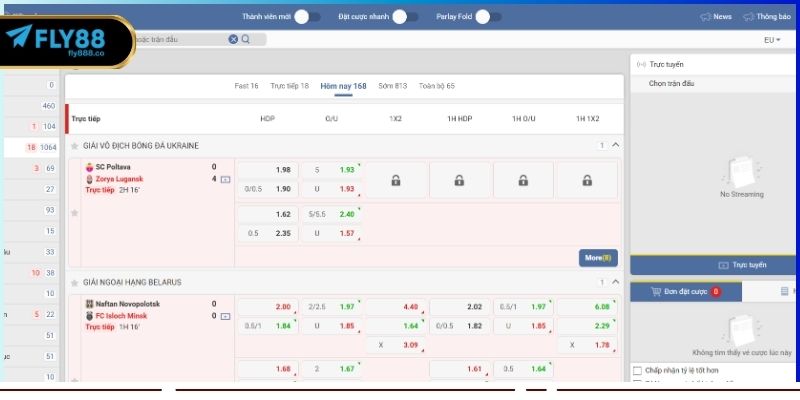Open the EU odds format dropdown

pos(771,40)
